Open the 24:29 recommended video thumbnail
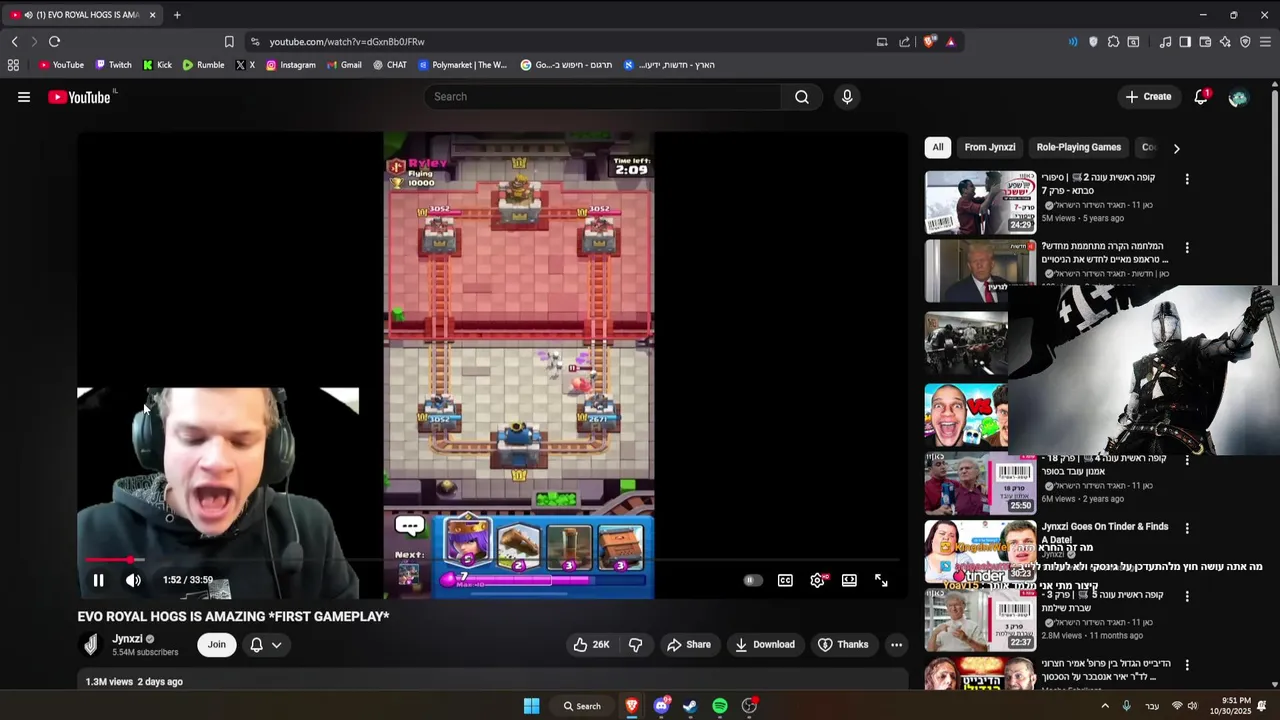The width and height of the screenshot is (1280, 720). tap(980, 202)
